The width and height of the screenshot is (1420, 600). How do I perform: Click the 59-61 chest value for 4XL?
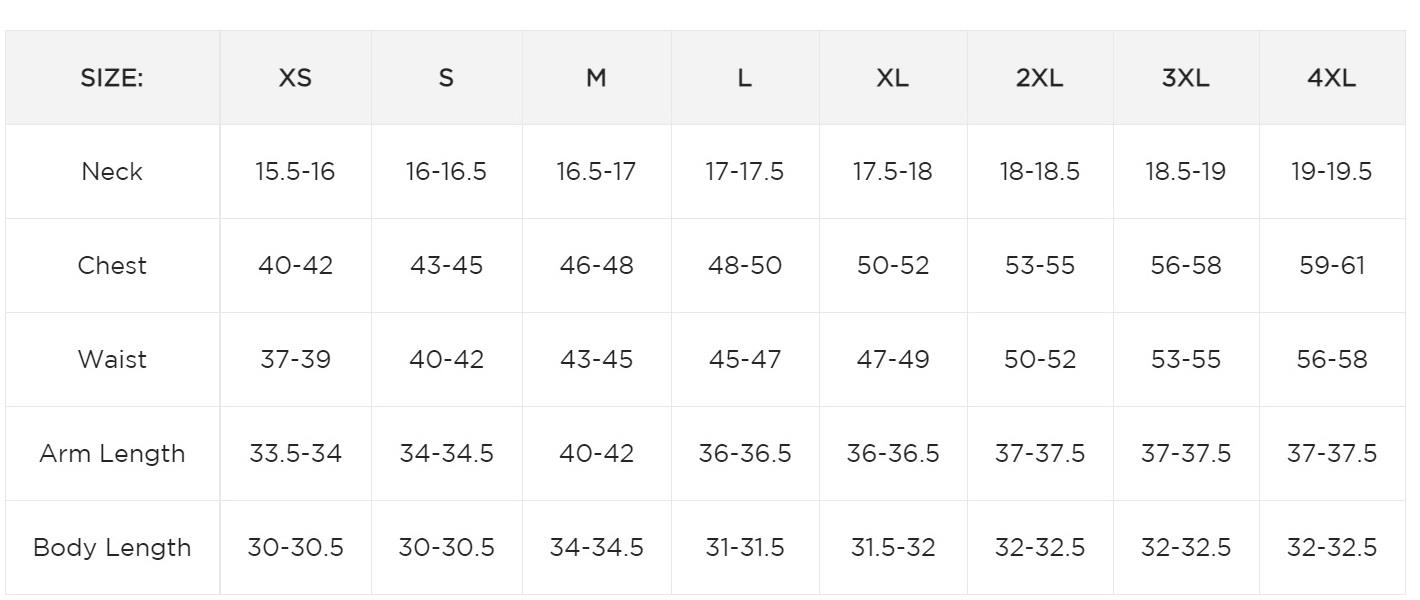pos(1332,266)
